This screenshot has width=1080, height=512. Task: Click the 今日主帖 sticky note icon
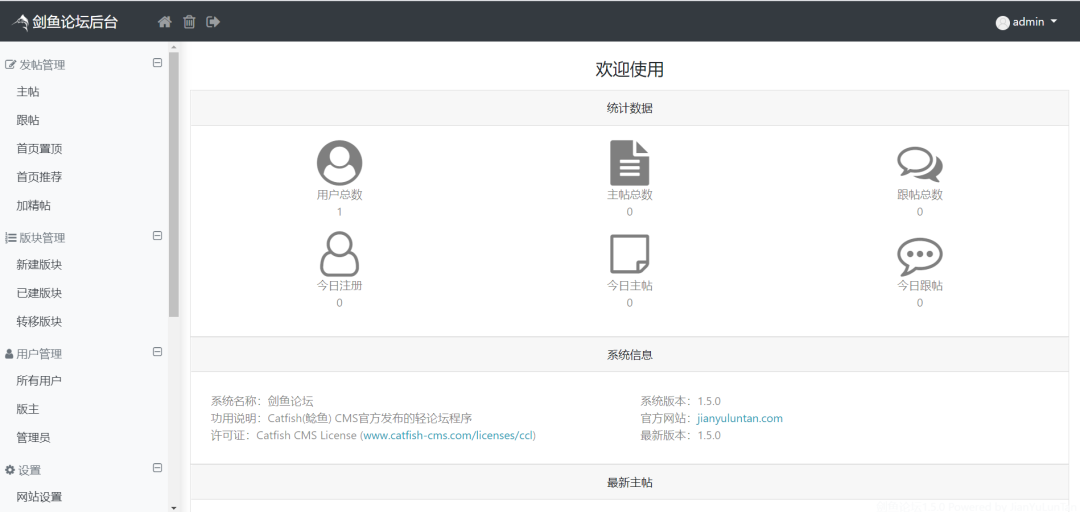click(x=630, y=254)
